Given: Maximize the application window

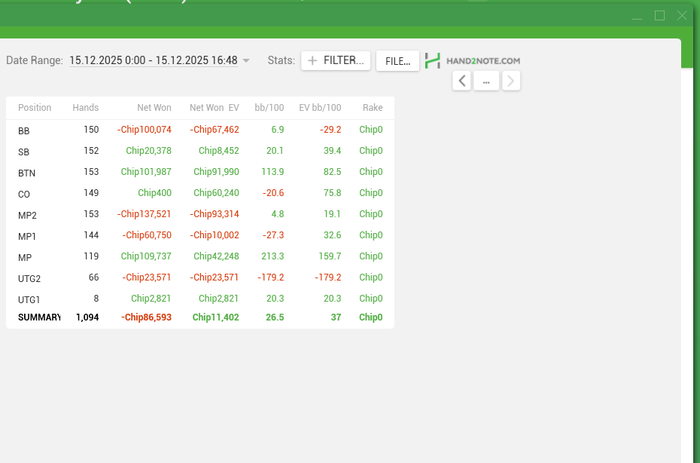Looking at the screenshot, I should pyautogui.click(x=660, y=16).
